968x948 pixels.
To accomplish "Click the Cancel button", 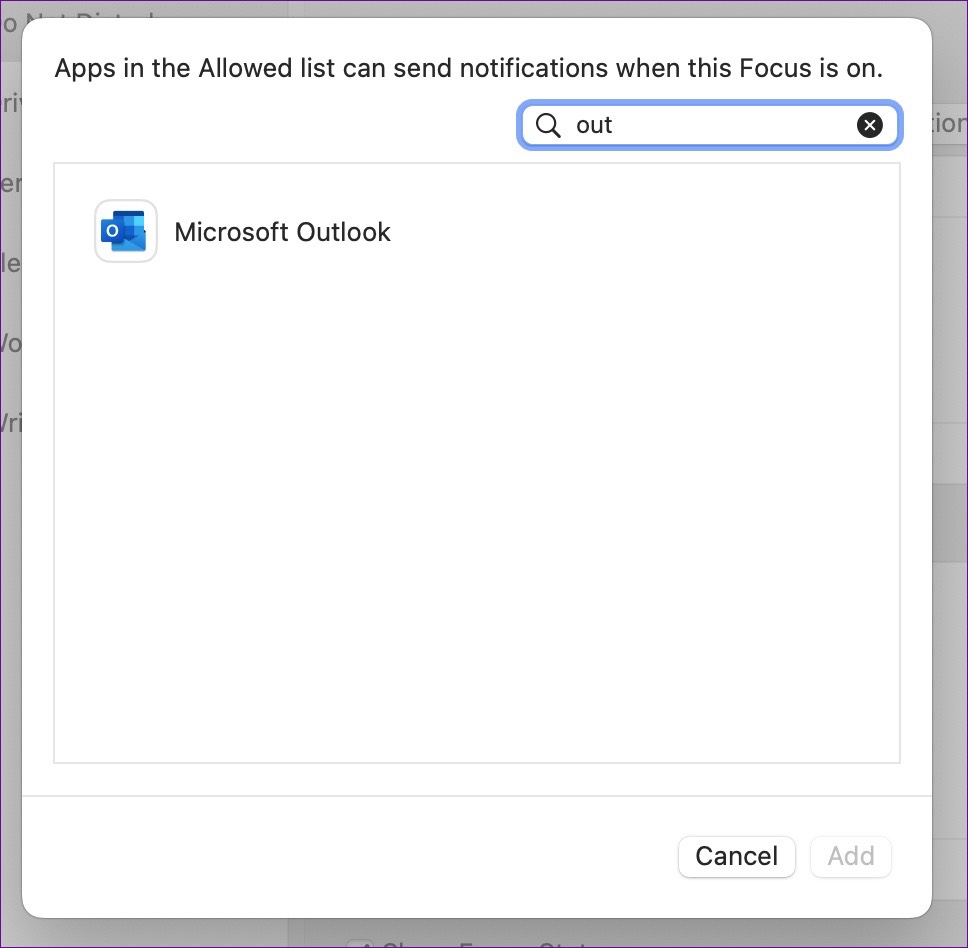I will coord(736,856).
